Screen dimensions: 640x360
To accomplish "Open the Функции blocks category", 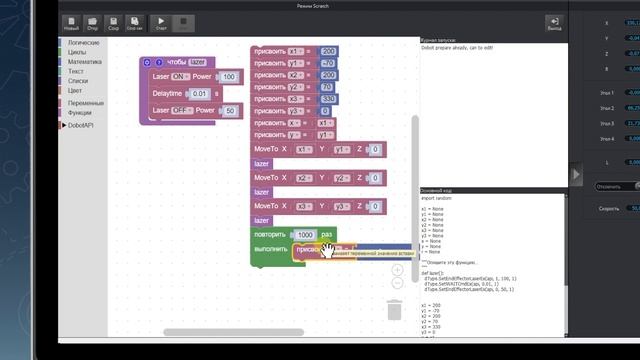I will 80,113.
